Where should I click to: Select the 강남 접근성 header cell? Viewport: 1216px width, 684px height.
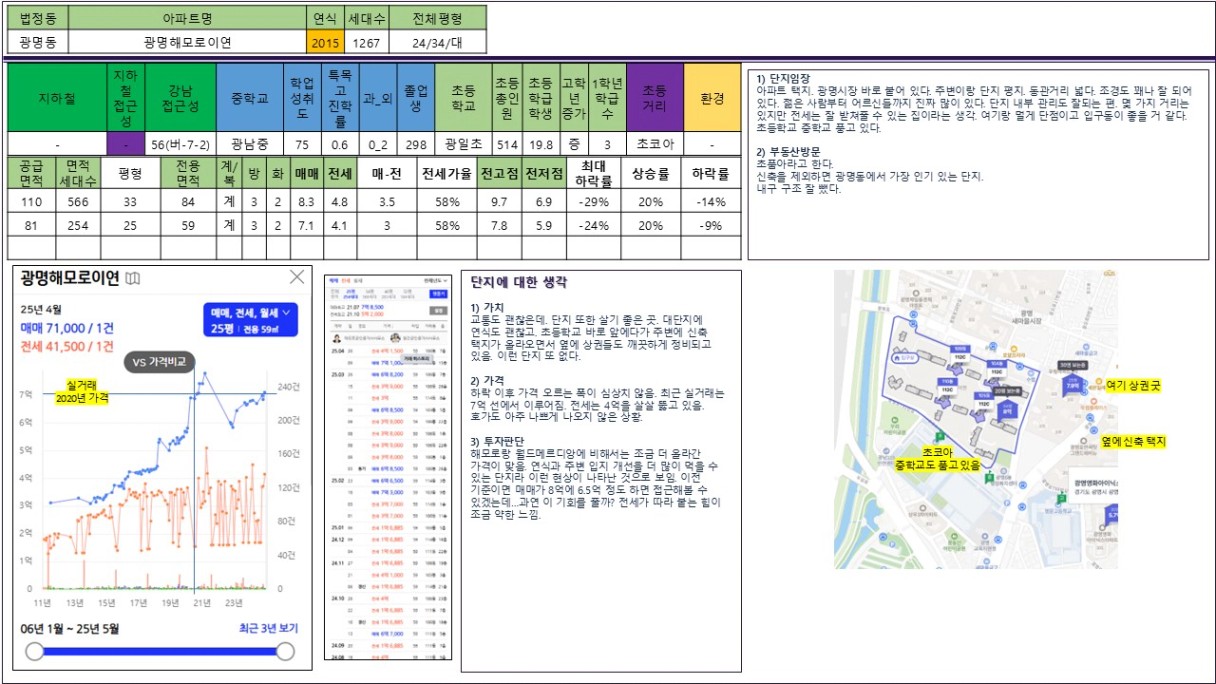(x=180, y=98)
